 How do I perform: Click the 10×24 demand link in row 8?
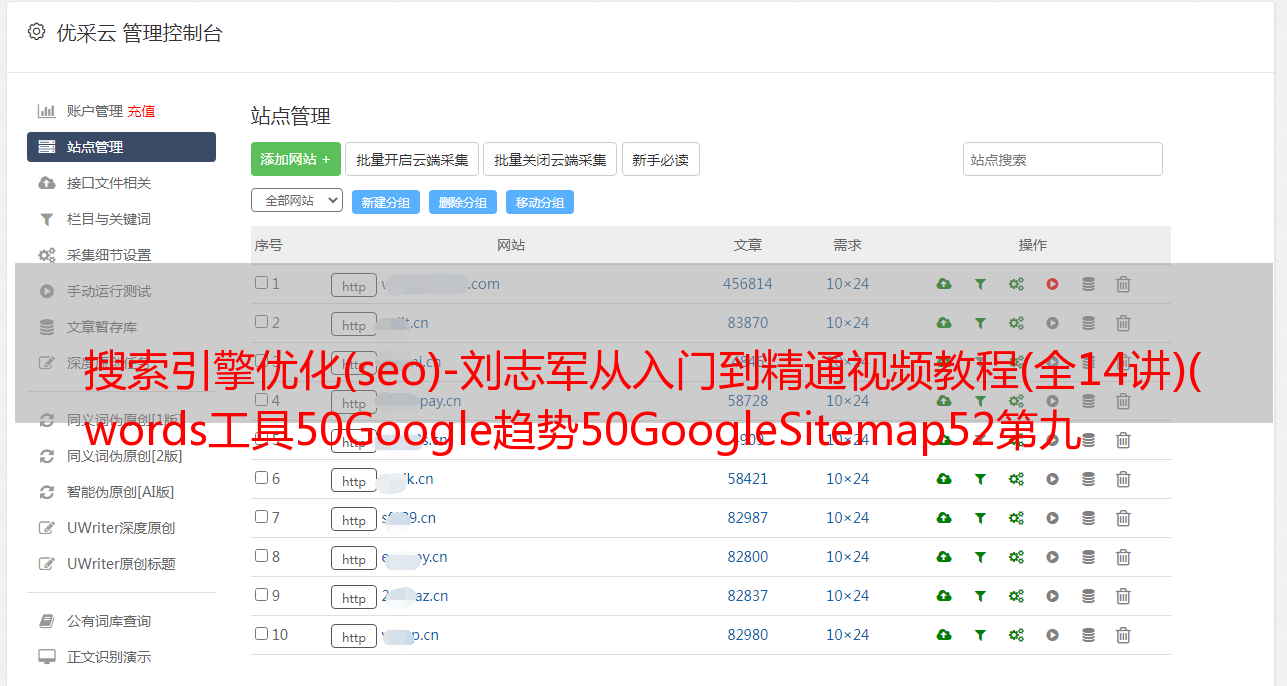[848, 557]
